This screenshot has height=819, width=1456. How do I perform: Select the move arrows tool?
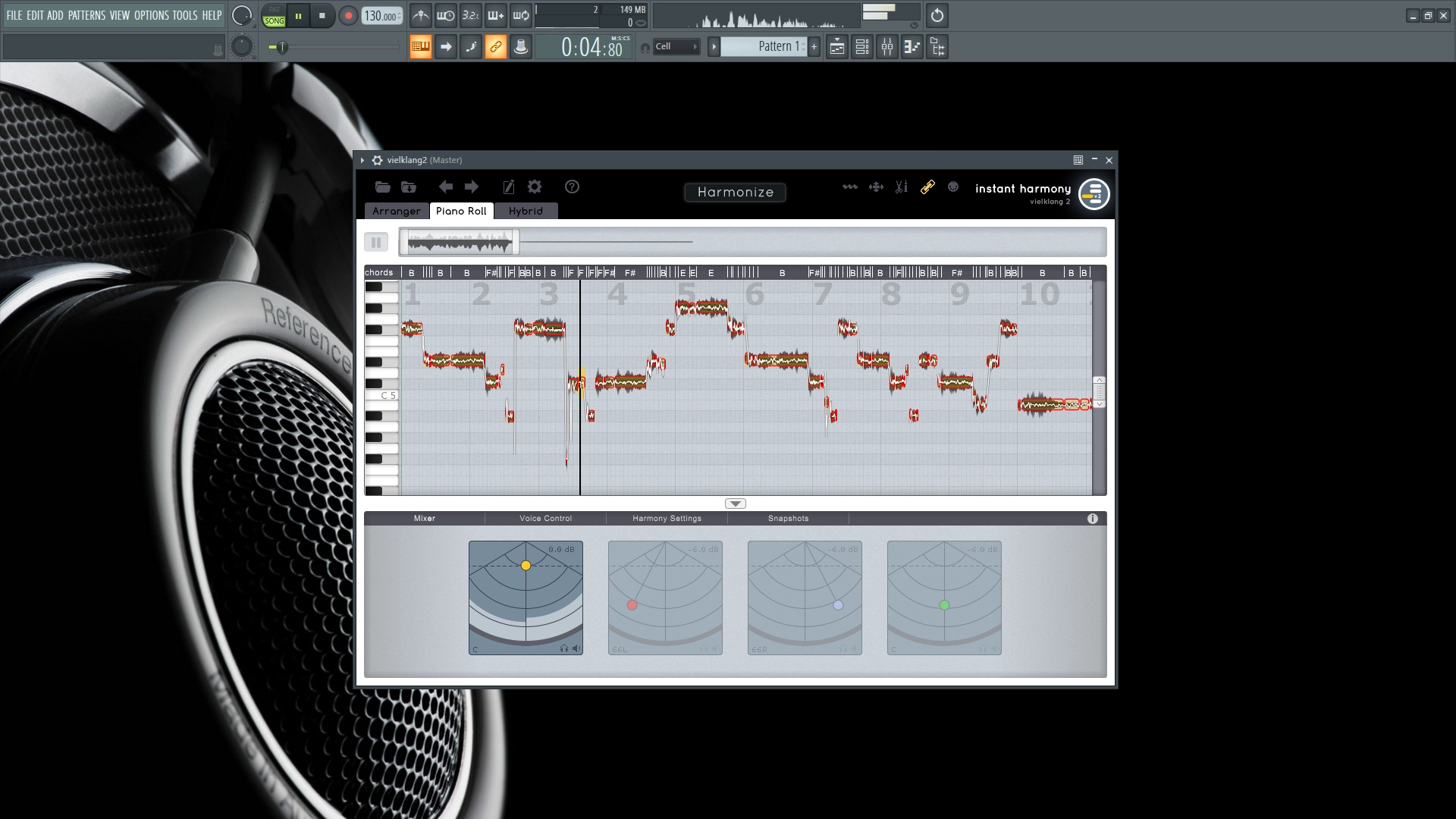coord(876,187)
